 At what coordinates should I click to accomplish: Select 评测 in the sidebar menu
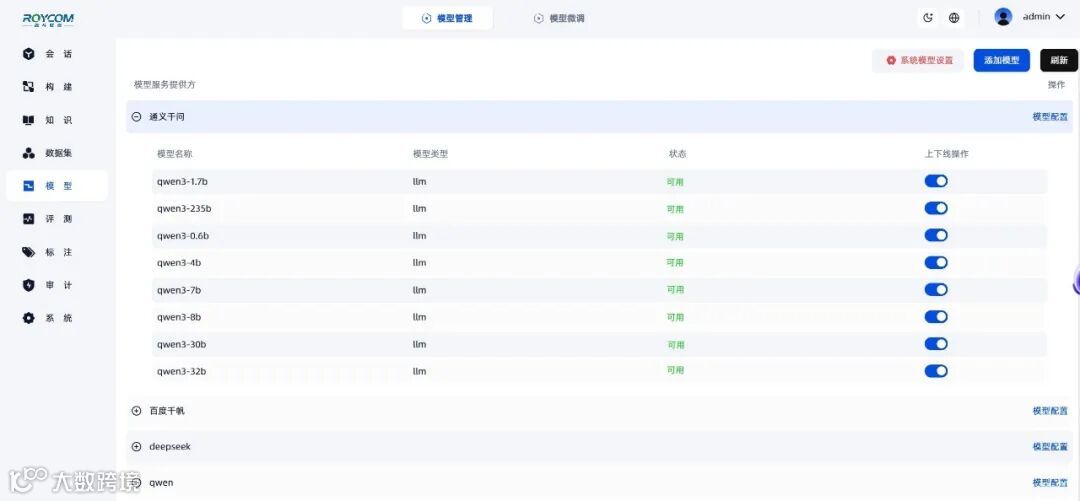click(59, 219)
